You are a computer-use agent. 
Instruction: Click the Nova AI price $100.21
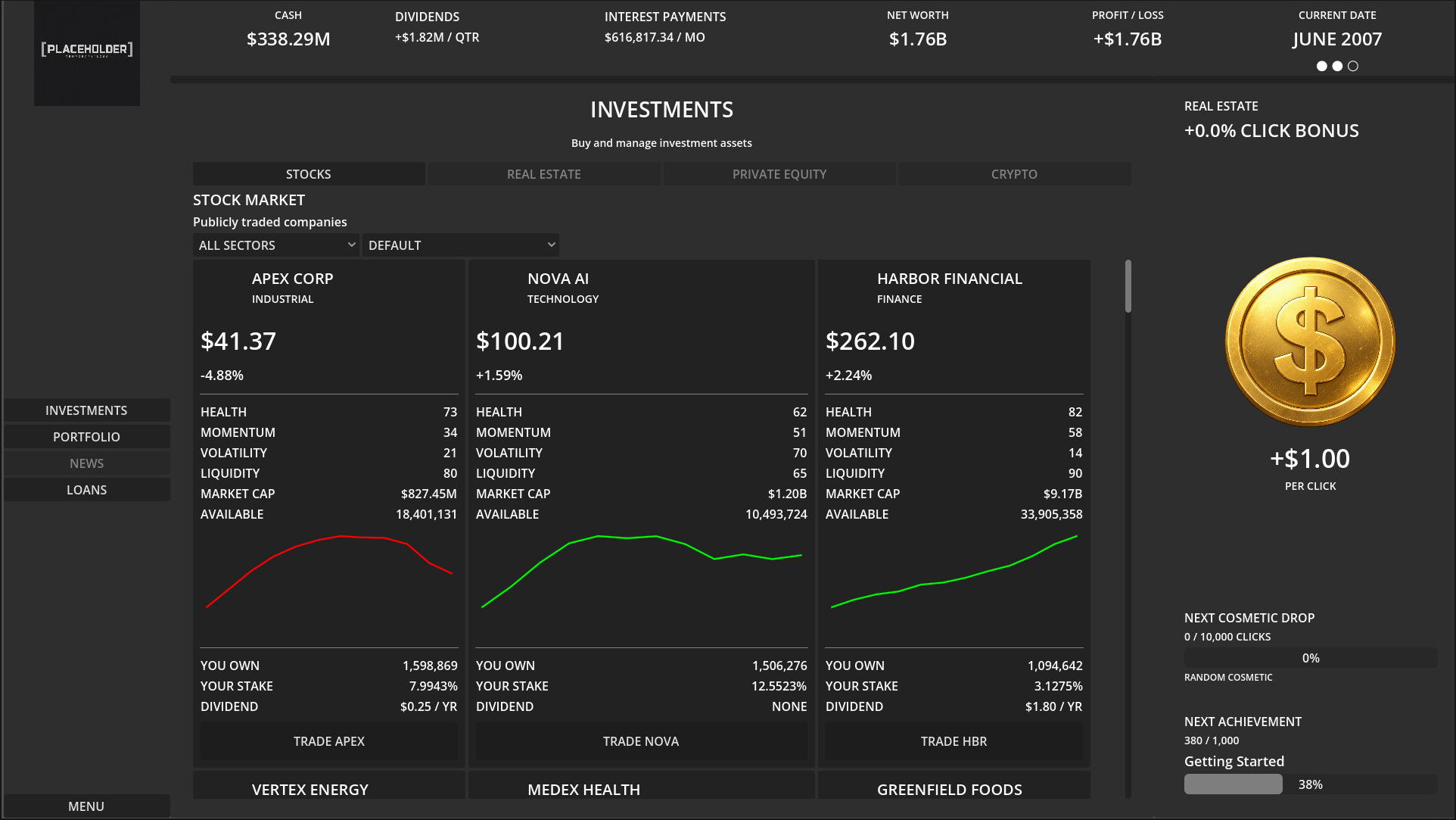pos(520,341)
